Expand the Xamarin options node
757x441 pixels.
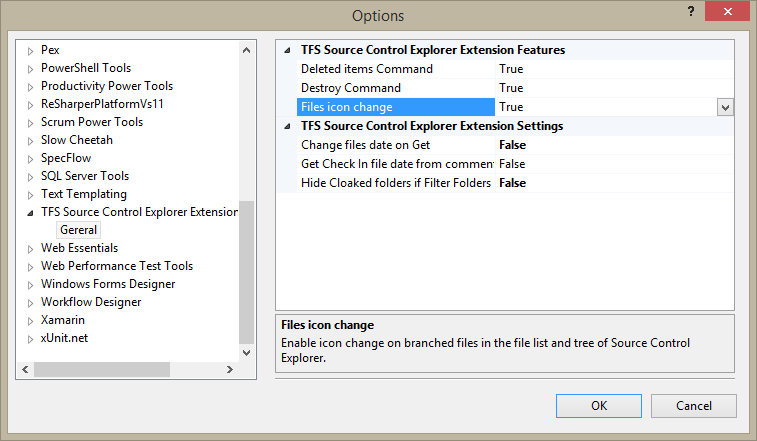point(30,320)
